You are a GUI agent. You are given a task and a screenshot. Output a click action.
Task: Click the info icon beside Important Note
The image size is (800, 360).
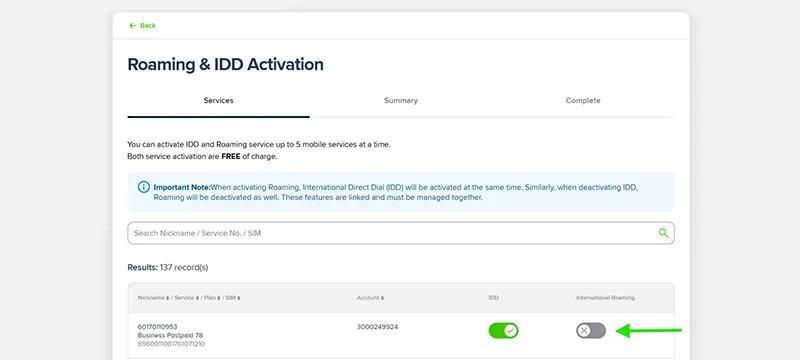[144, 187]
